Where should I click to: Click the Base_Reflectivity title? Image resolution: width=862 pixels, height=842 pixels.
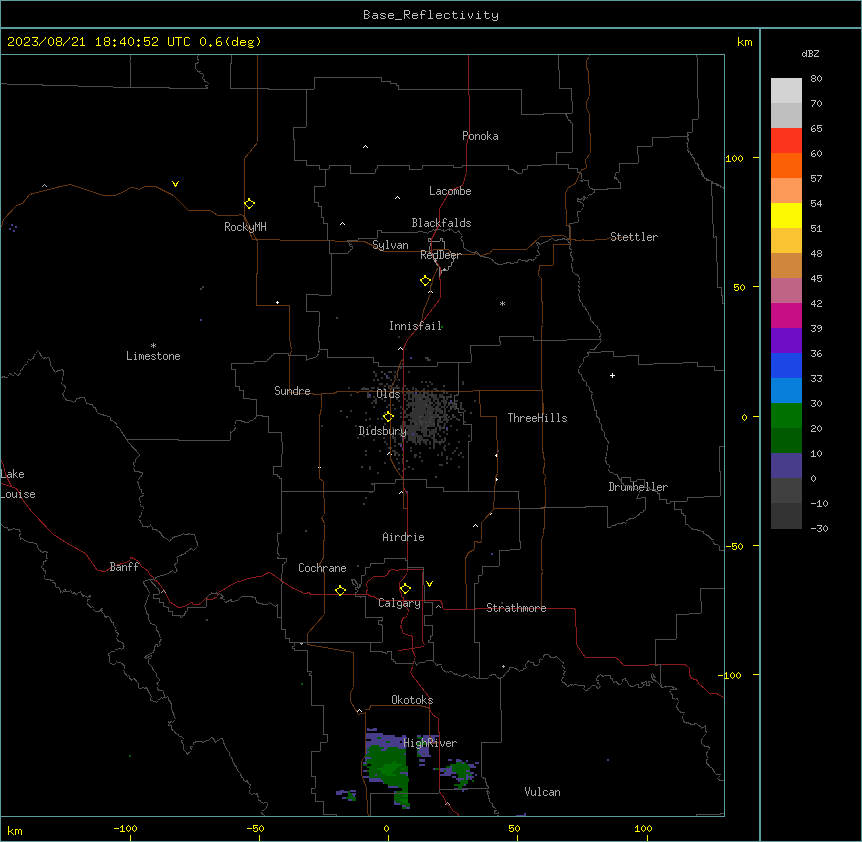pyautogui.click(x=431, y=15)
